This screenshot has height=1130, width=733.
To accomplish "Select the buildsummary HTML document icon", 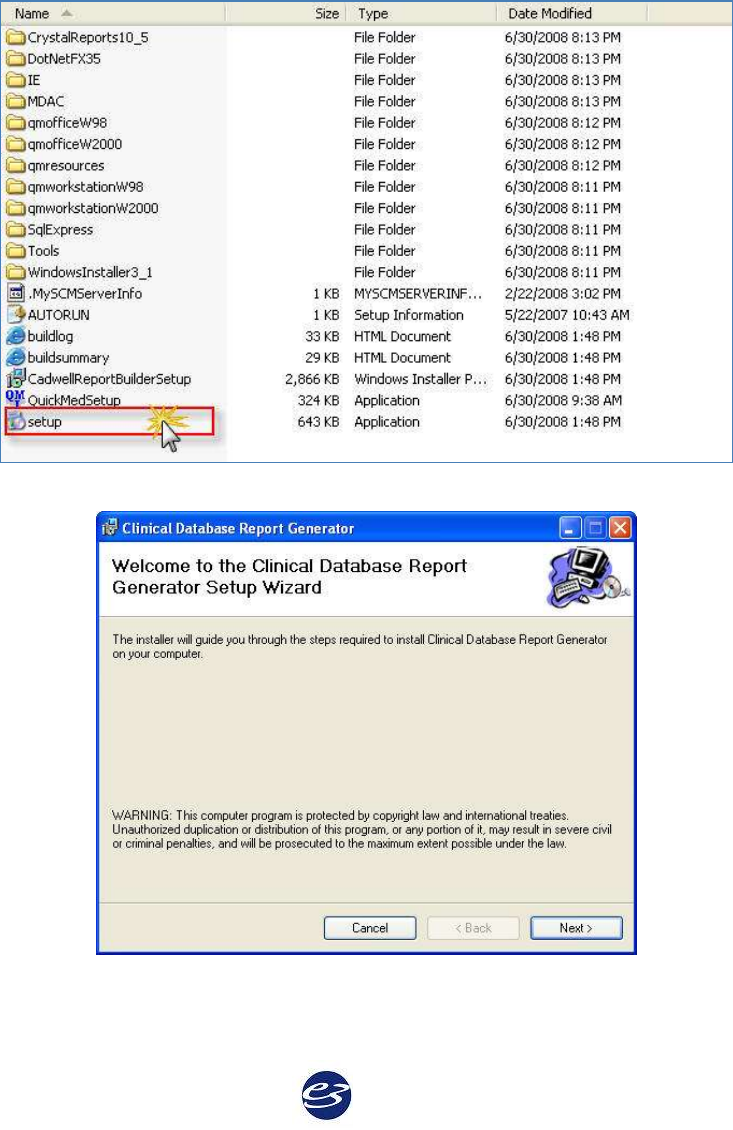I will [x=16, y=357].
